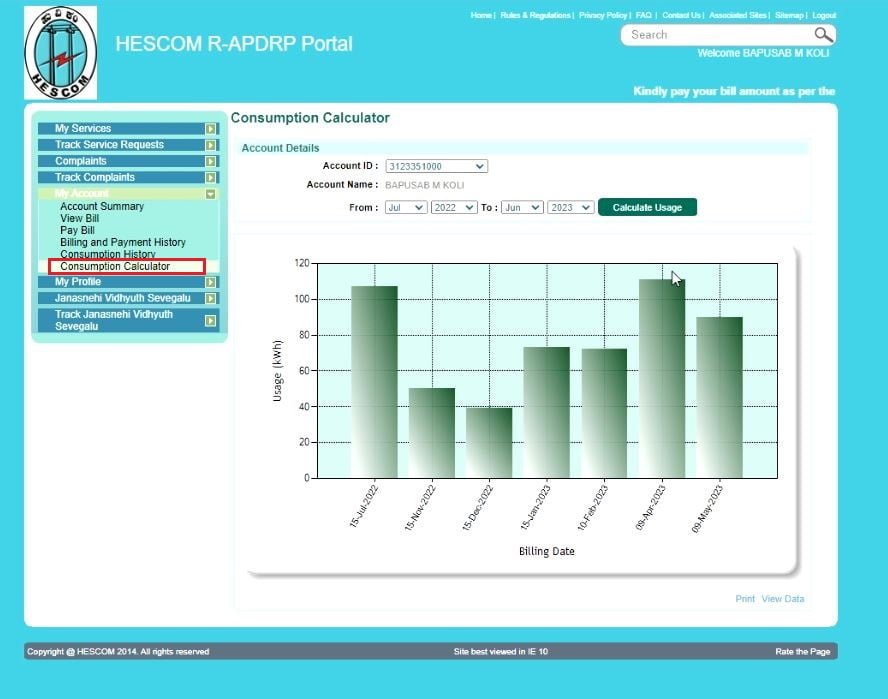This screenshot has width=888, height=699.
Task: Click the search magnifier icon
Action: click(x=823, y=35)
